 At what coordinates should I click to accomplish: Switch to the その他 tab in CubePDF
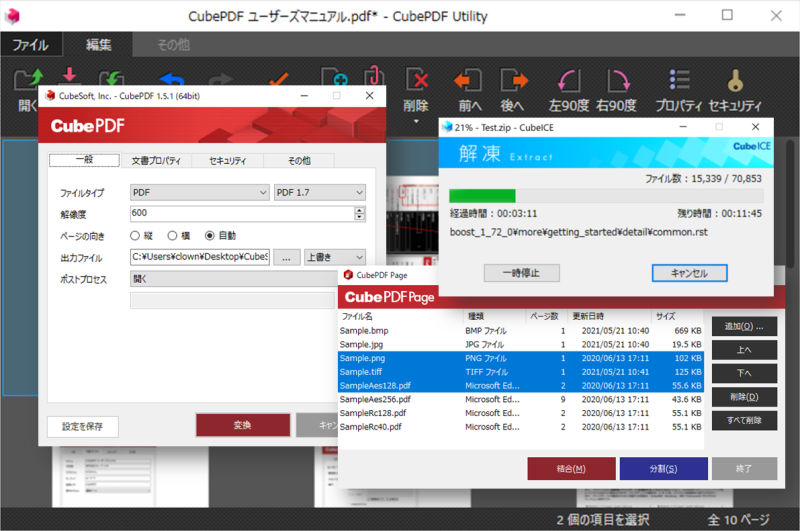click(299, 161)
